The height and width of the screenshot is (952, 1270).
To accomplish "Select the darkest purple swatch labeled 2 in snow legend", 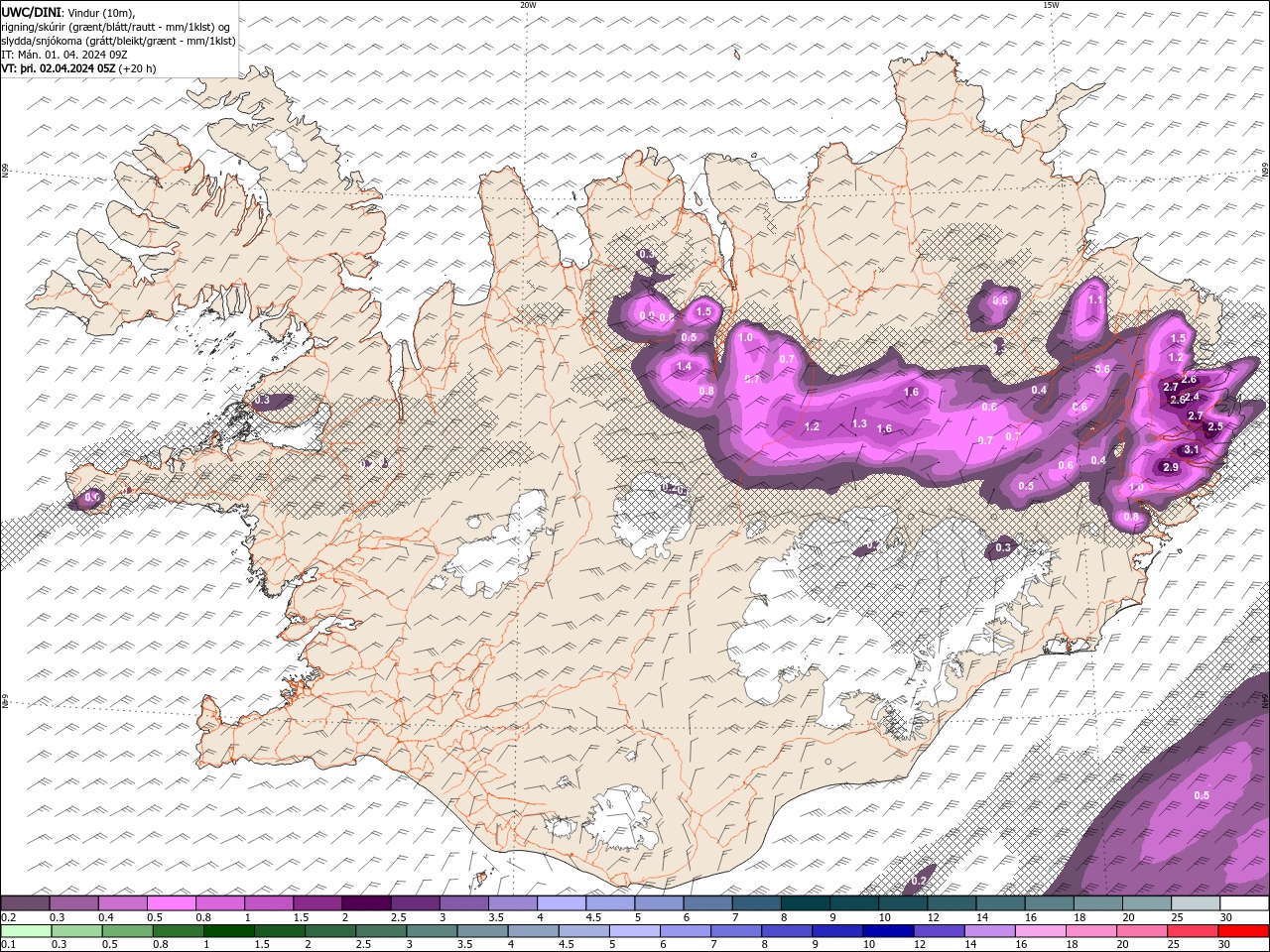I will [366, 903].
